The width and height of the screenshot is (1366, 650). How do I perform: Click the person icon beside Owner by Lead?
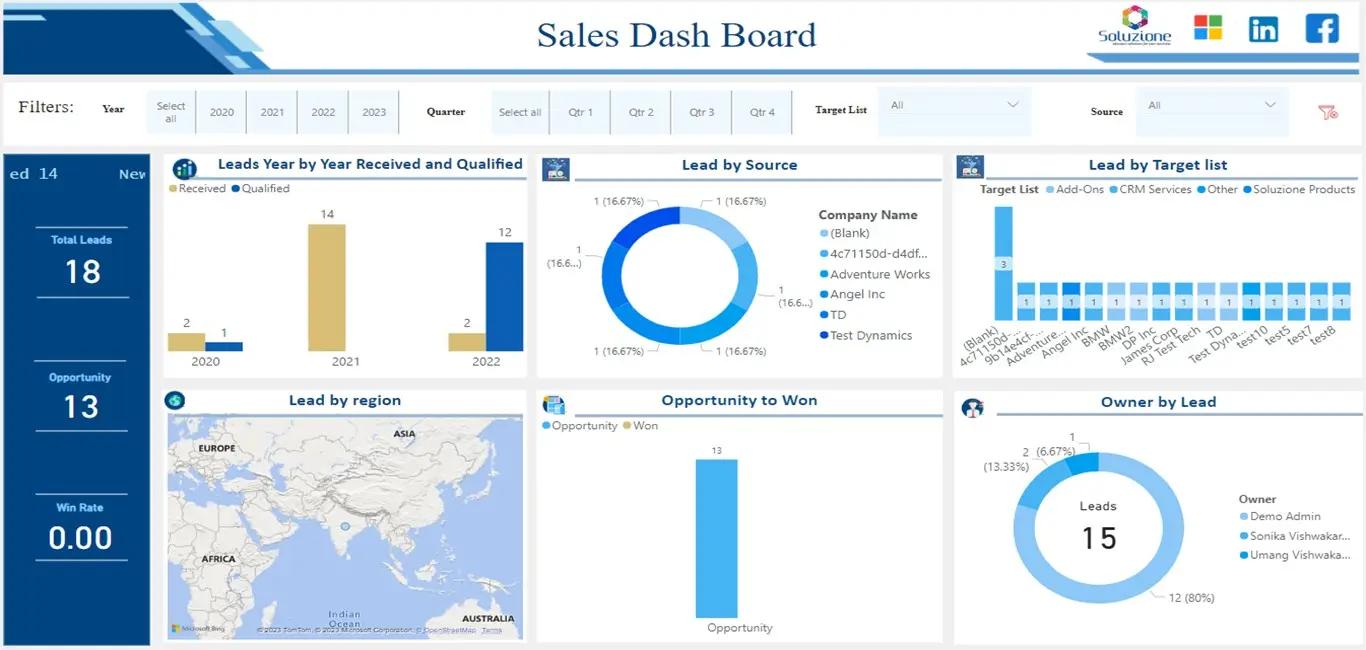point(973,407)
